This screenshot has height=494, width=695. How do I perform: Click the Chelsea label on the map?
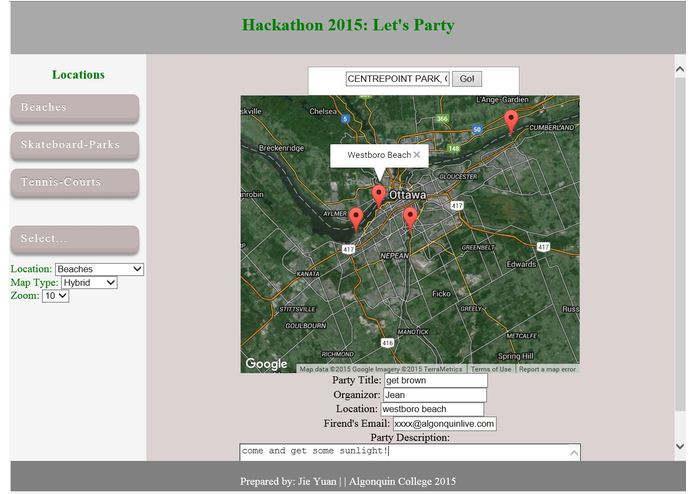323,112
